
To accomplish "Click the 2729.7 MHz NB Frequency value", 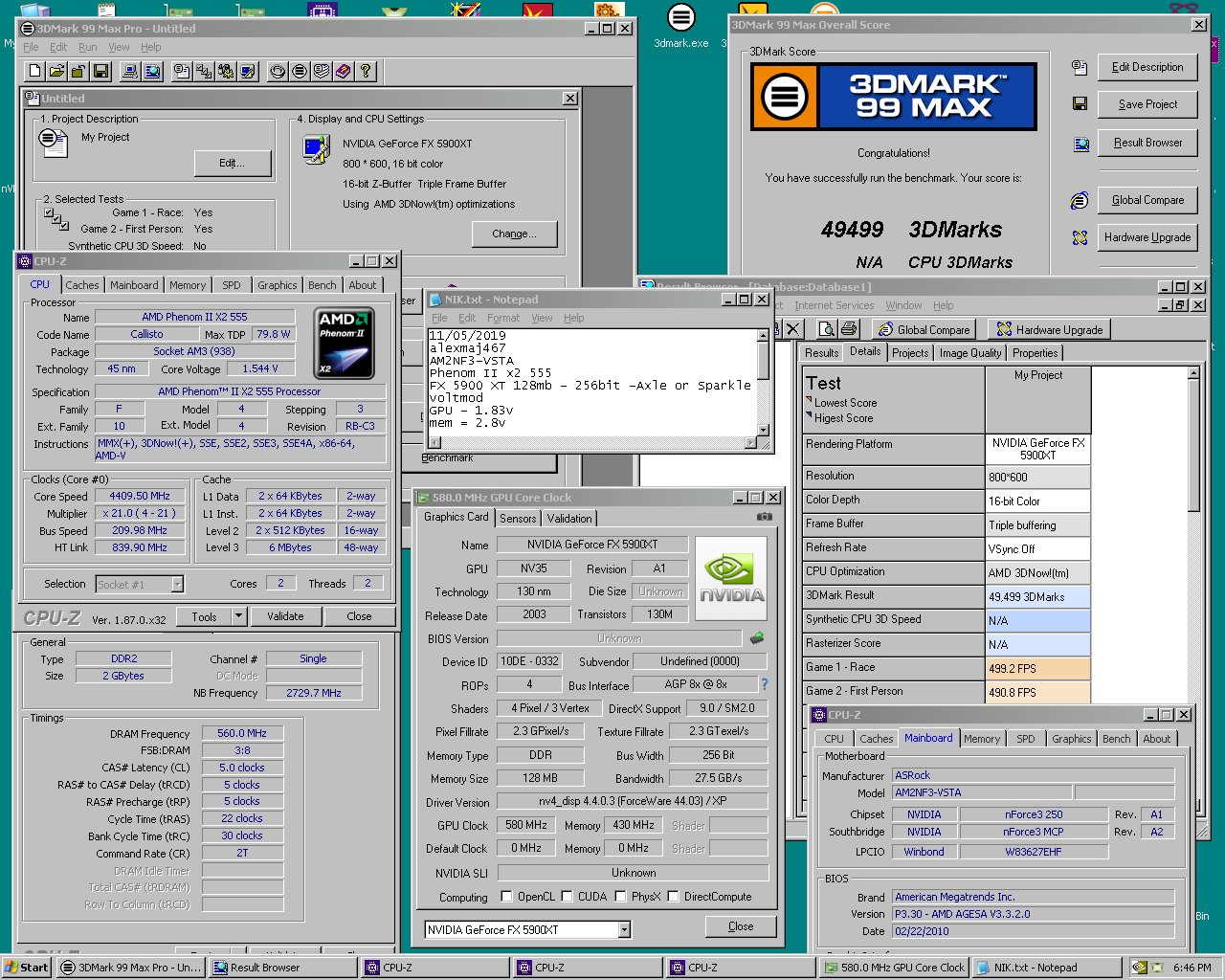I will point(314,693).
